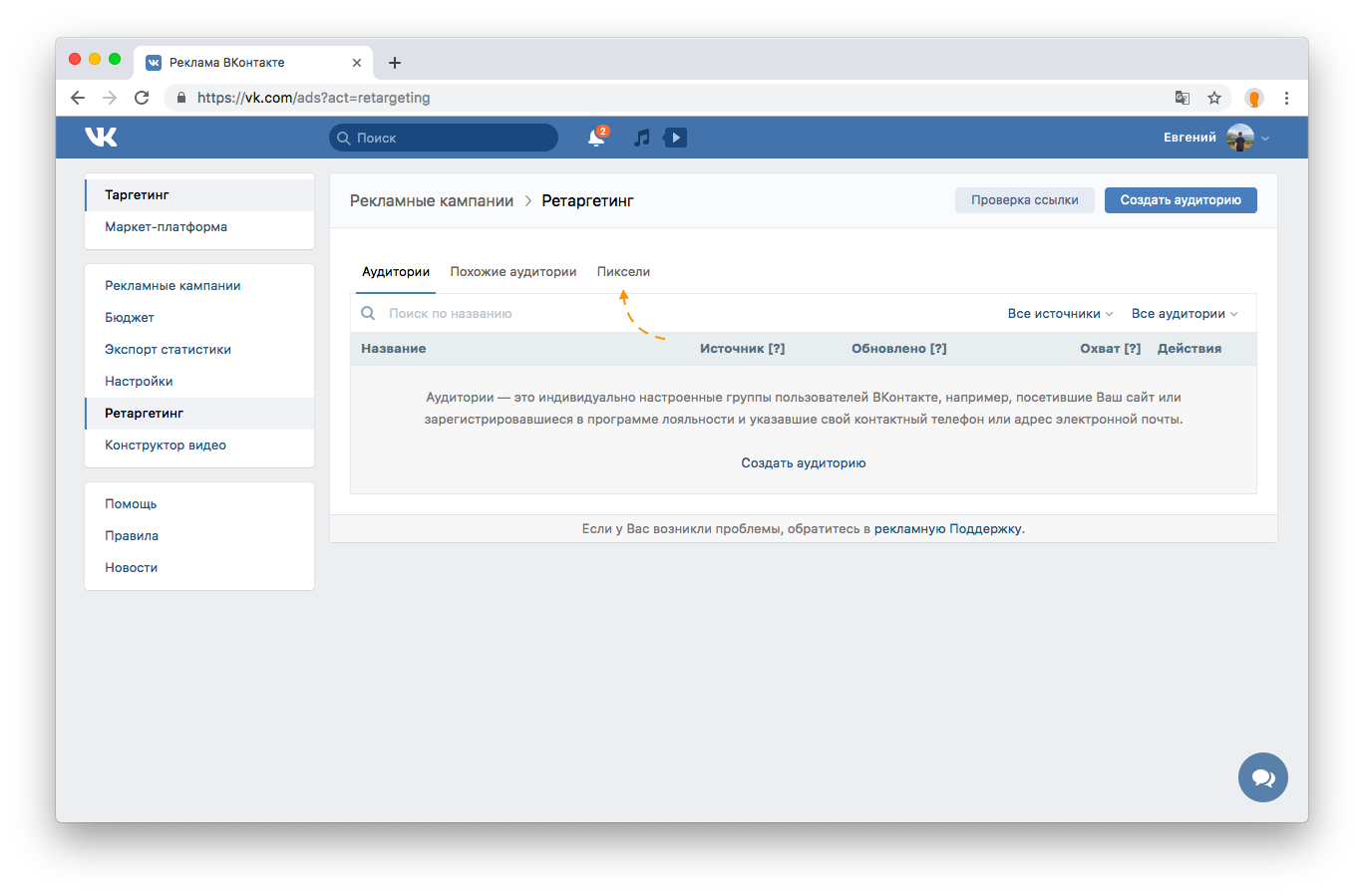1364x896 pixels.
Task: Click the blue Создать аудиторию button
Action: click(x=1181, y=200)
